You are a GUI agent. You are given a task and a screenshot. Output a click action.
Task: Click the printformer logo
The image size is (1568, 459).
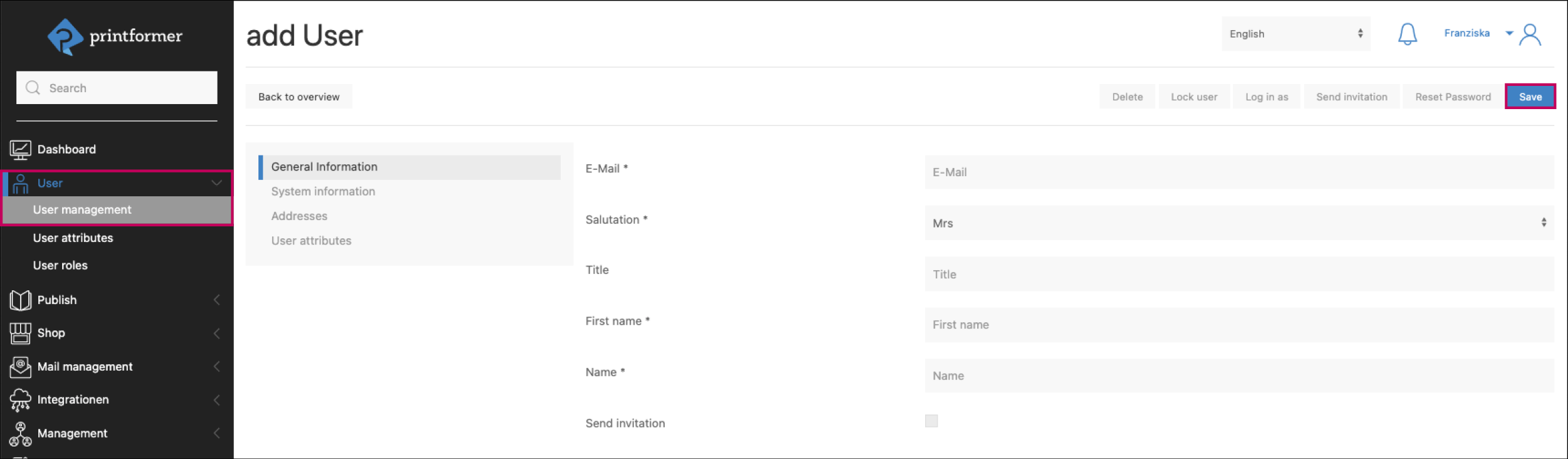click(x=115, y=36)
